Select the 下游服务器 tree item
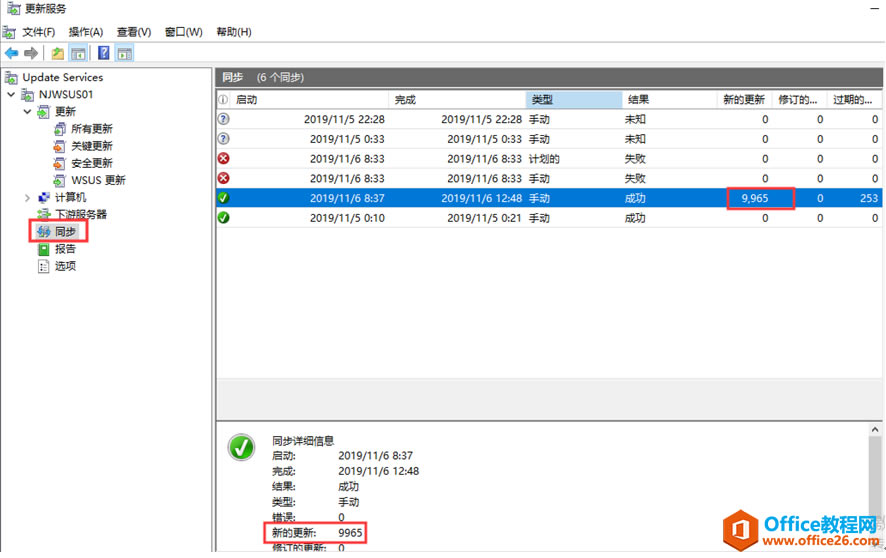The image size is (886, 558). point(81,215)
